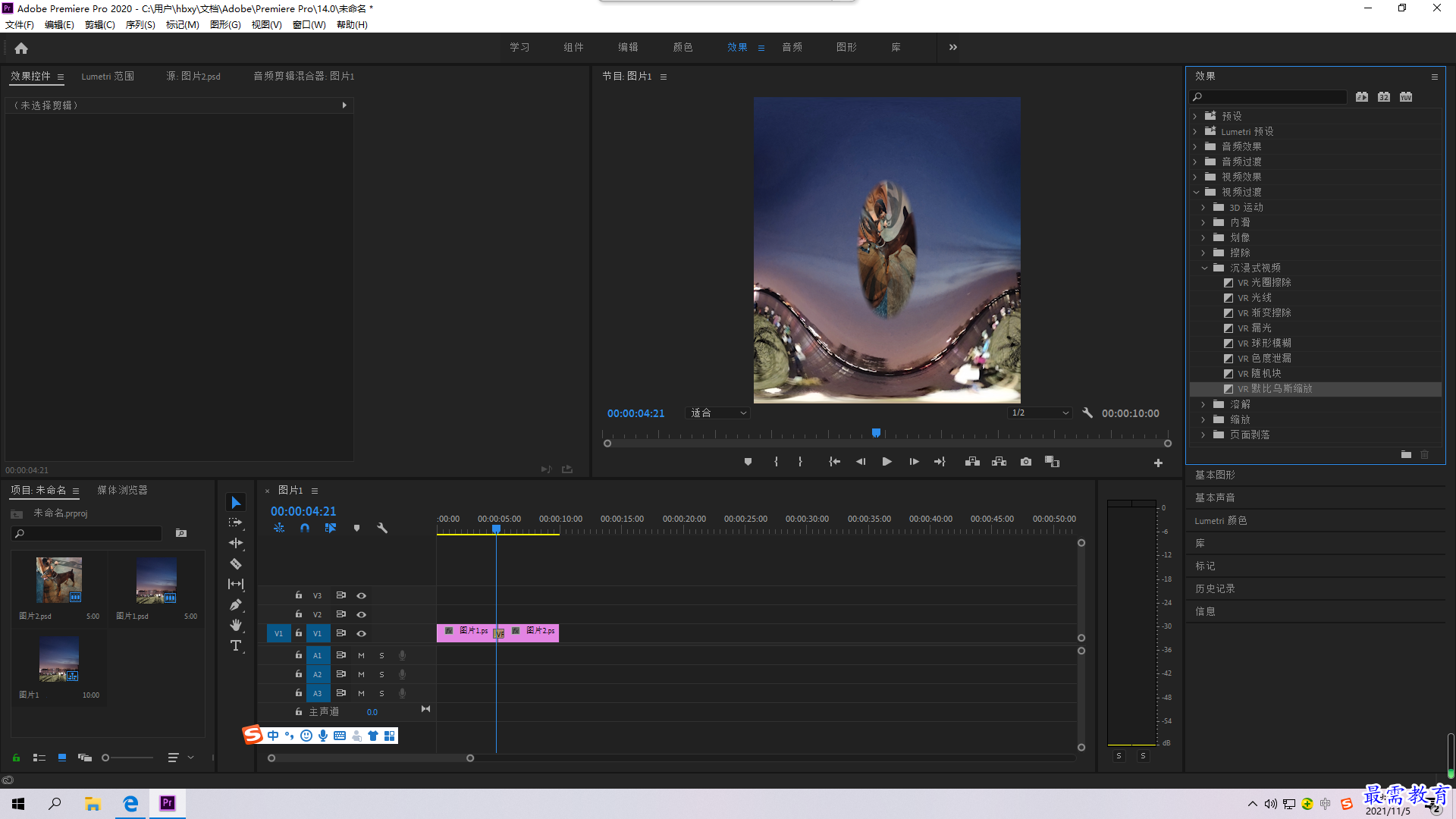Open the 序列(S) menu

(140, 25)
